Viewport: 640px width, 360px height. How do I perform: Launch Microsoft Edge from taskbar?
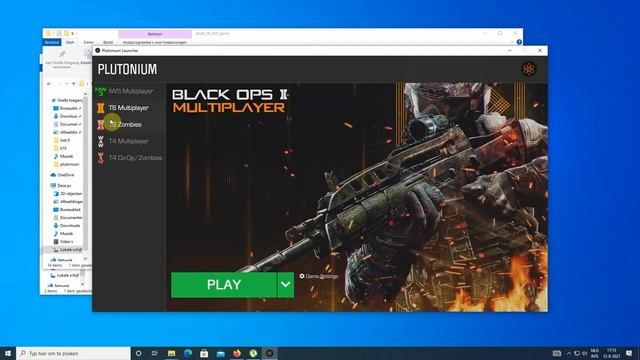[188, 353]
